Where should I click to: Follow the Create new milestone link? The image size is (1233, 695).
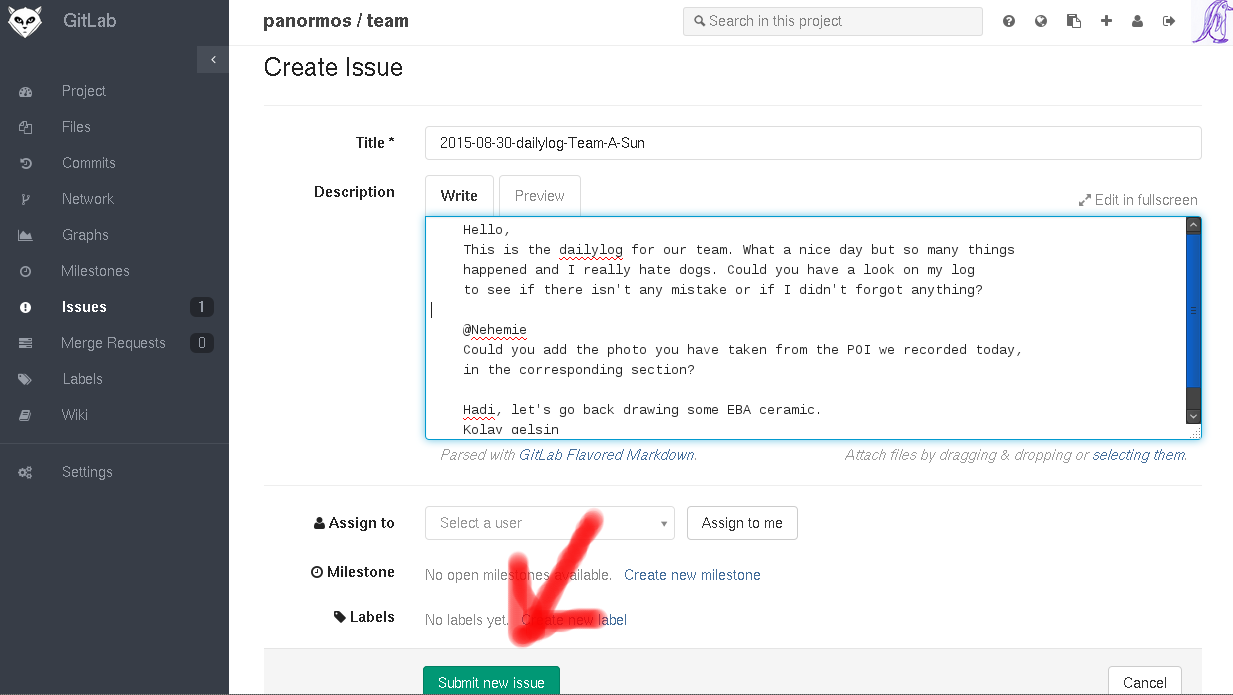[692, 575]
